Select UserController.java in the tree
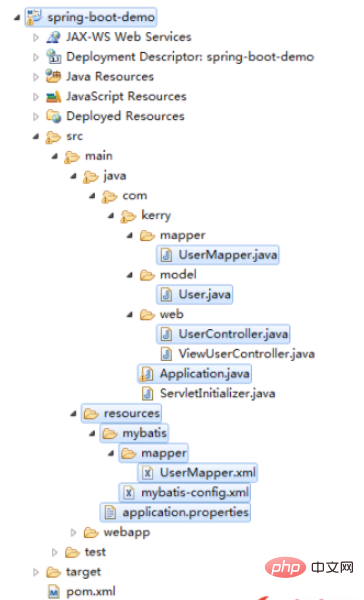This screenshot has height=600, width=364. (x=223, y=334)
